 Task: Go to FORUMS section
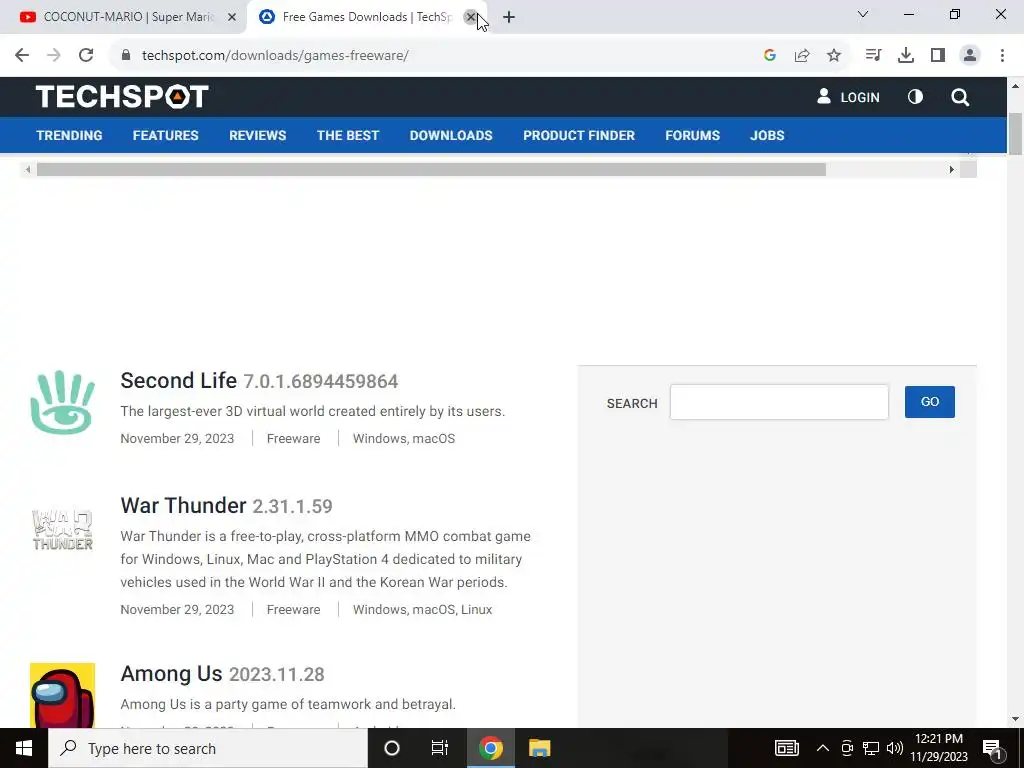[x=692, y=135]
